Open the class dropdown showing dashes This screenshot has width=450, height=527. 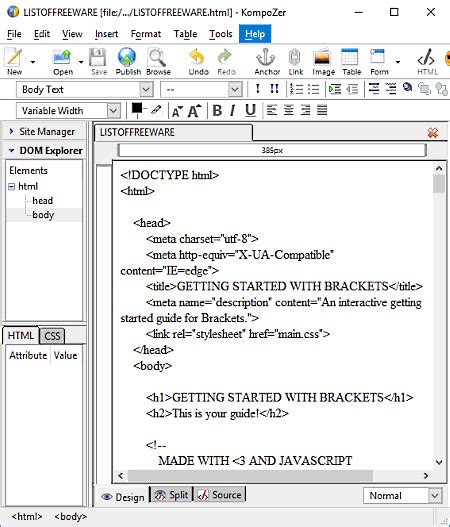(201, 89)
